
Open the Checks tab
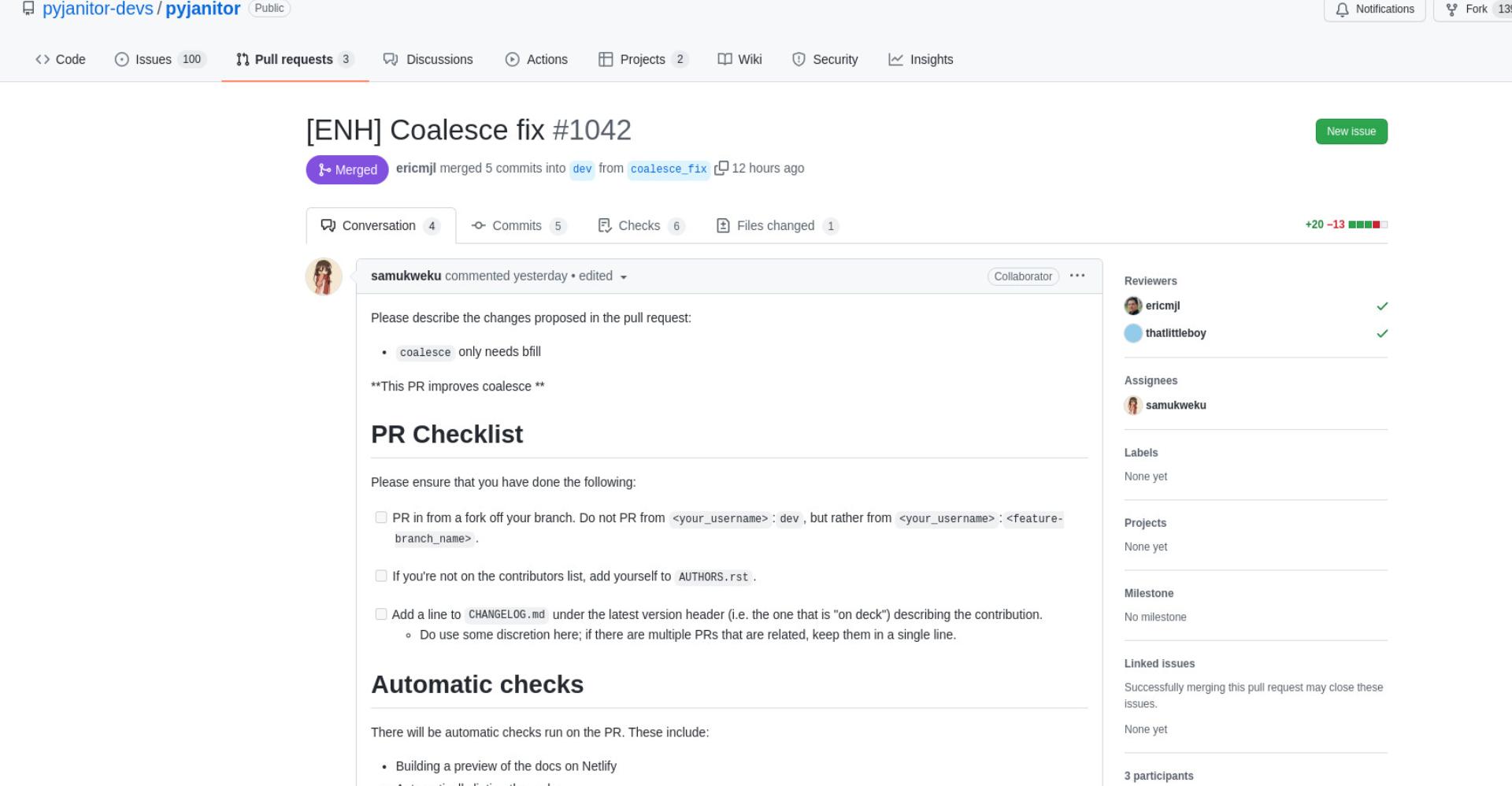(640, 226)
